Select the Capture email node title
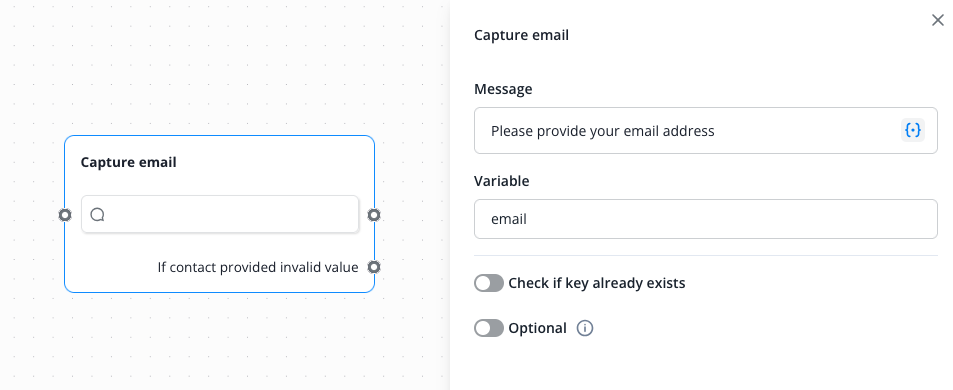This screenshot has width=953, height=390. point(129,162)
